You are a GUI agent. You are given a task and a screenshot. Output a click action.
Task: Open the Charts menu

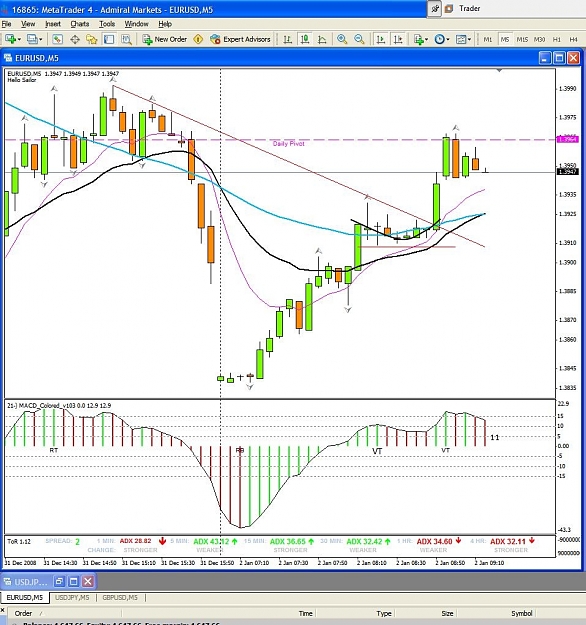(80, 24)
